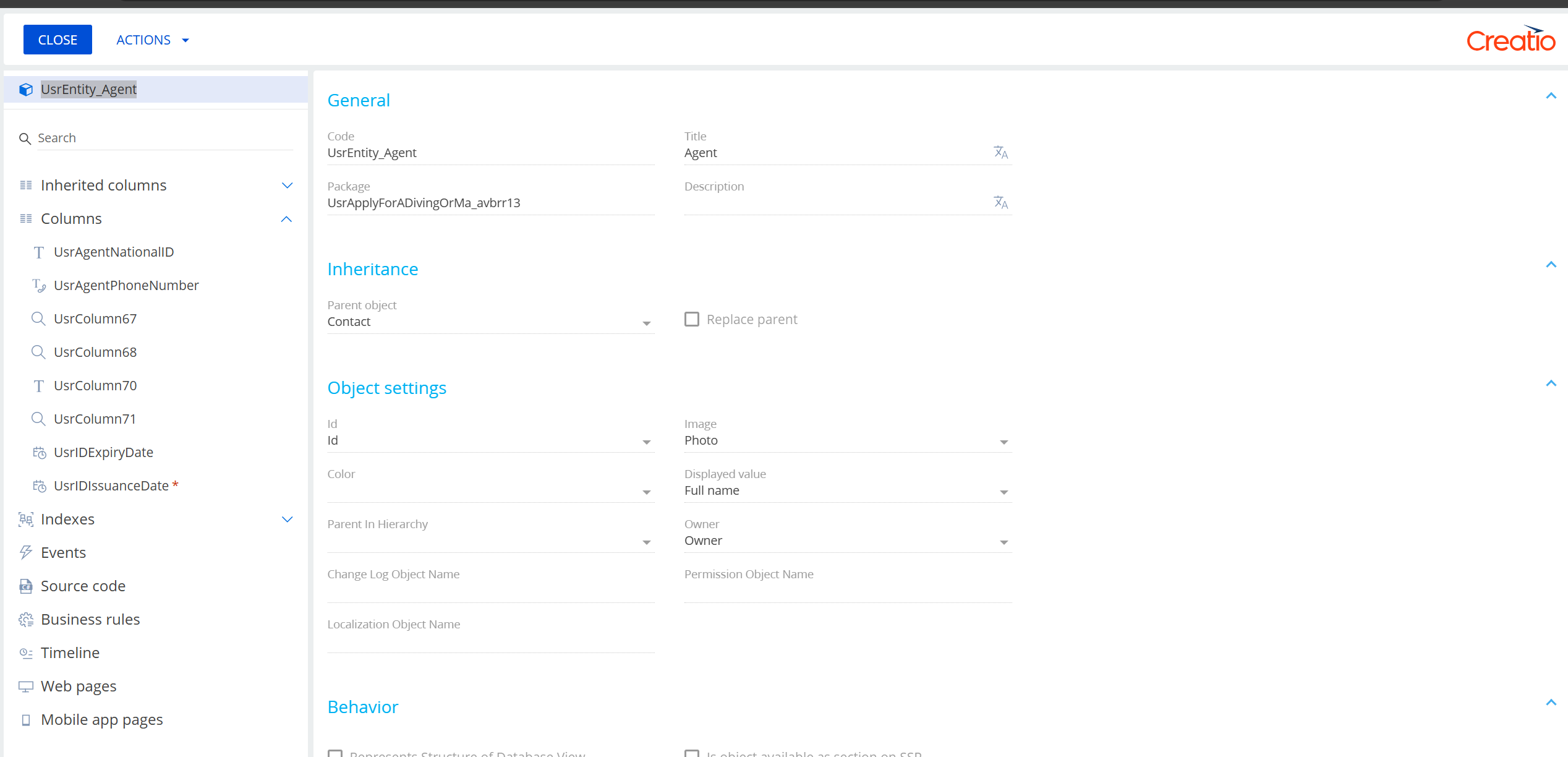Open Mobile app pages section
The image size is (1568, 757).
click(102, 720)
